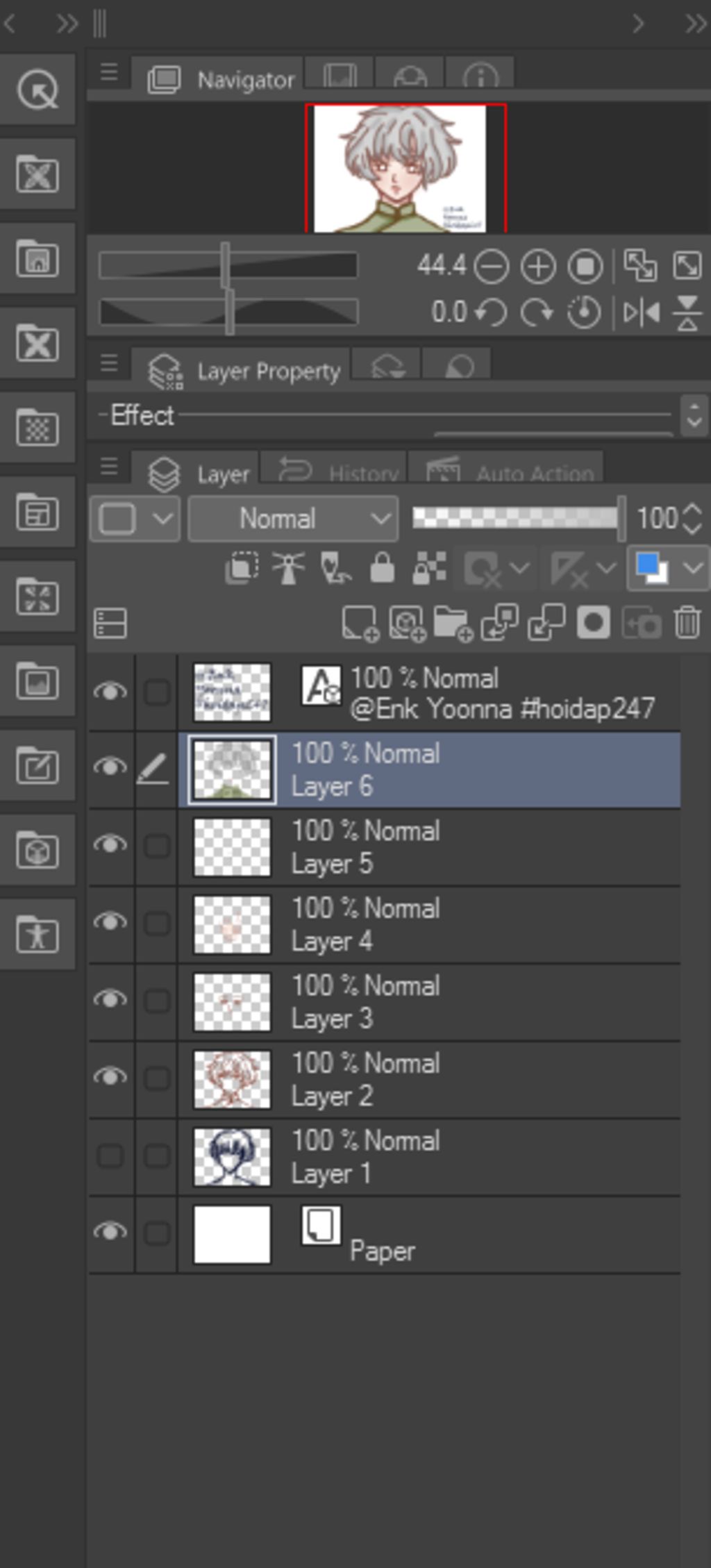Adjust opacity value with stepper arrows

(692, 519)
